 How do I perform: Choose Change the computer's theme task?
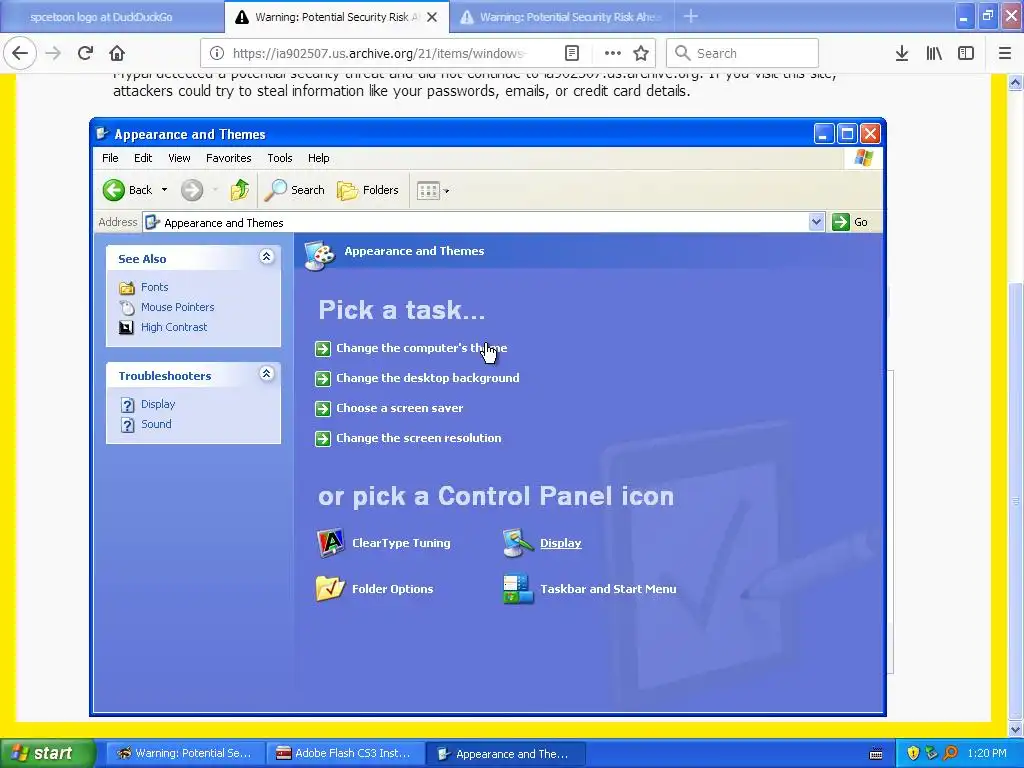pyautogui.click(x=422, y=348)
